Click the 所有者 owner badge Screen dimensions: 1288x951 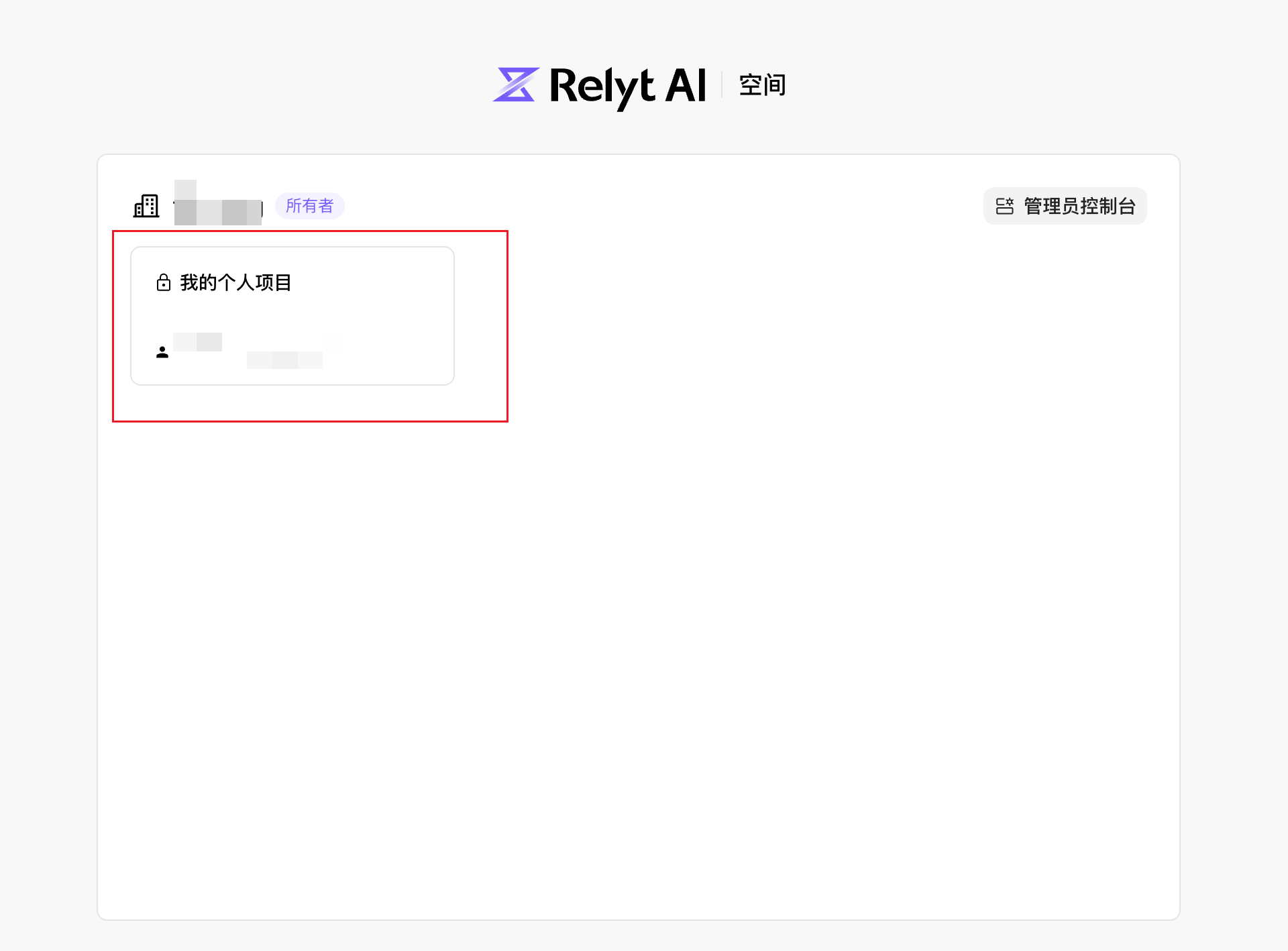[x=309, y=206]
